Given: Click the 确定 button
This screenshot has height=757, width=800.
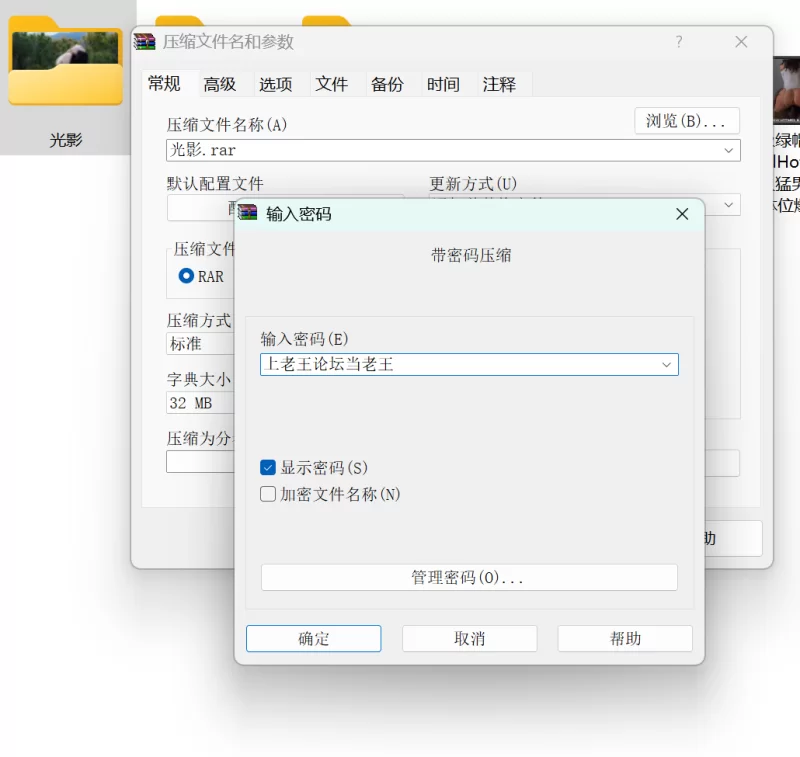Looking at the screenshot, I should [313, 639].
